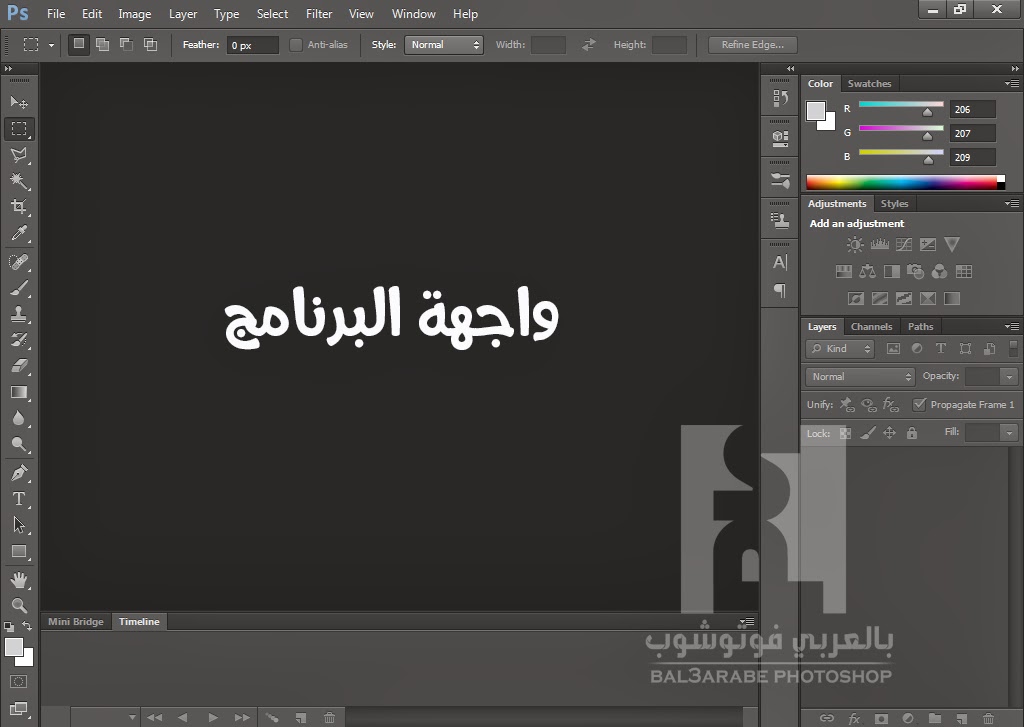Select the Zoom tool
1024x727 pixels.
point(19,606)
